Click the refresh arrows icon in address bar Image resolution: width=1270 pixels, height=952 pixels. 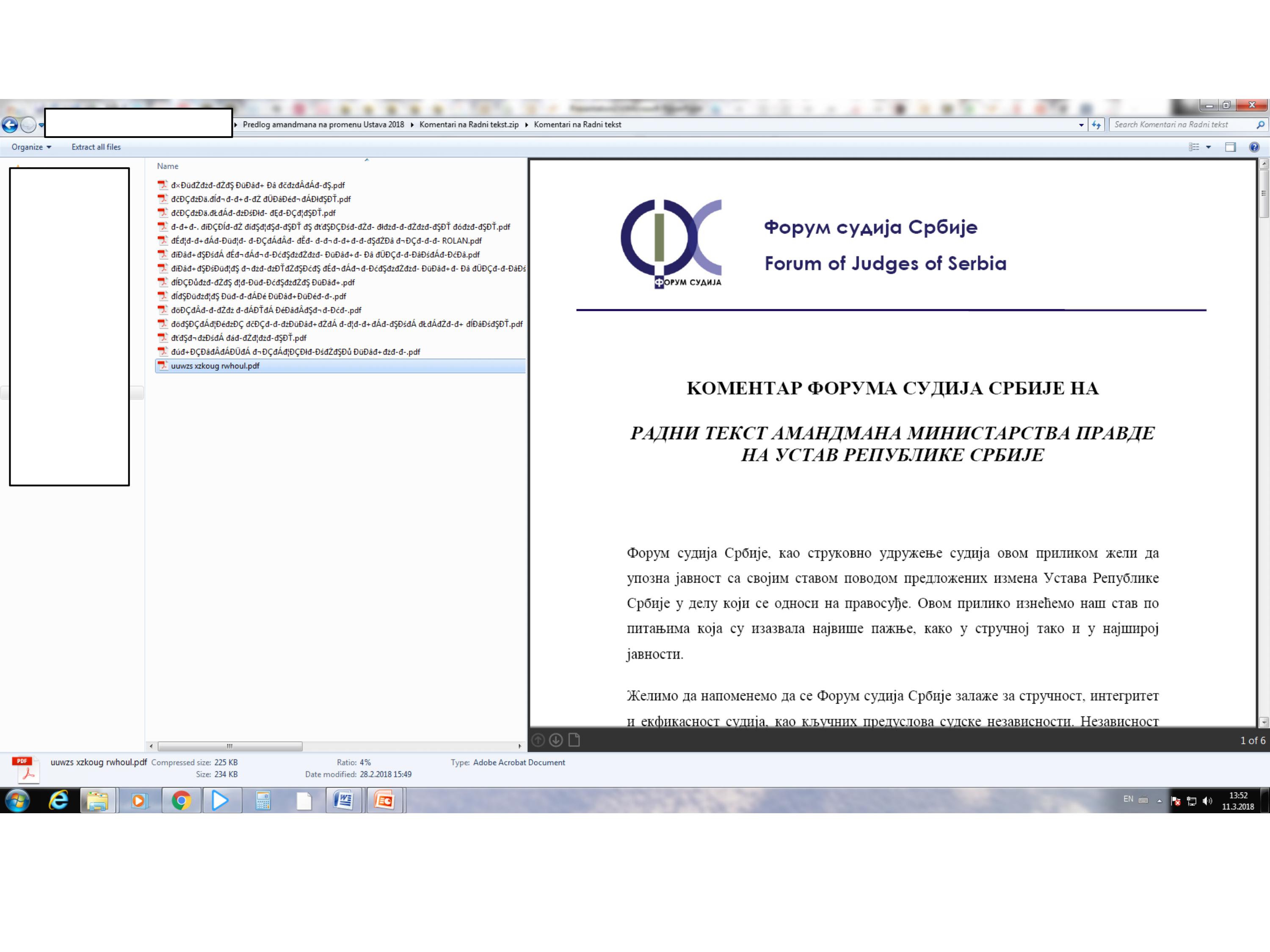(x=1096, y=124)
